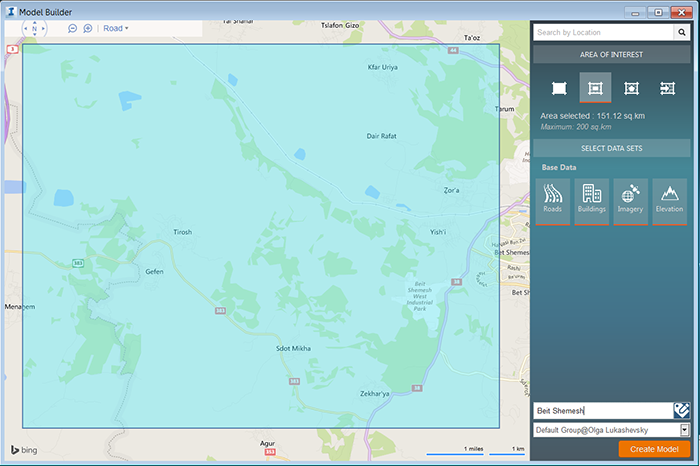This screenshot has height=466, width=700.
Task: Zoom in the map
Action: coord(88,29)
